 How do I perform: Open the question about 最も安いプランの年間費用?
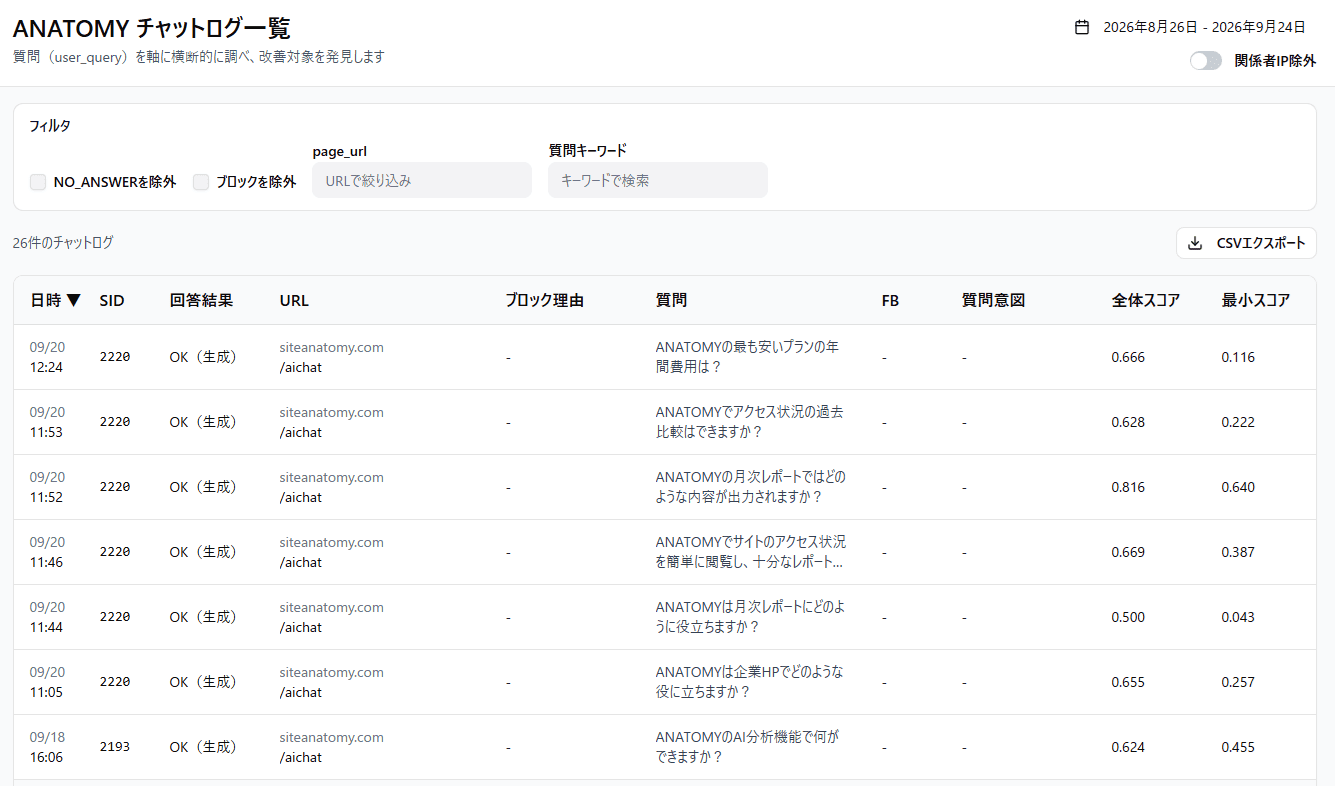click(x=748, y=357)
